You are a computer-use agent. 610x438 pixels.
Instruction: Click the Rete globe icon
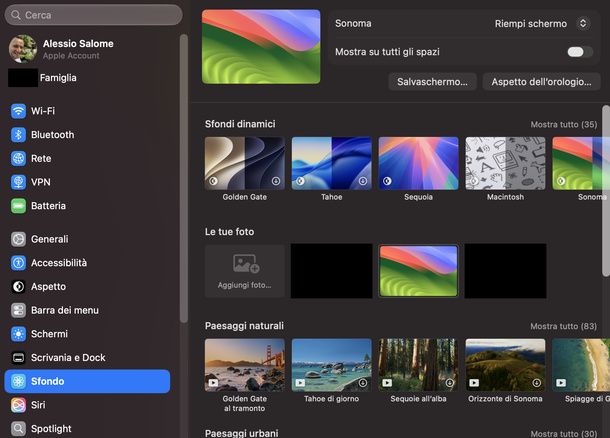pyautogui.click(x=18, y=158)
